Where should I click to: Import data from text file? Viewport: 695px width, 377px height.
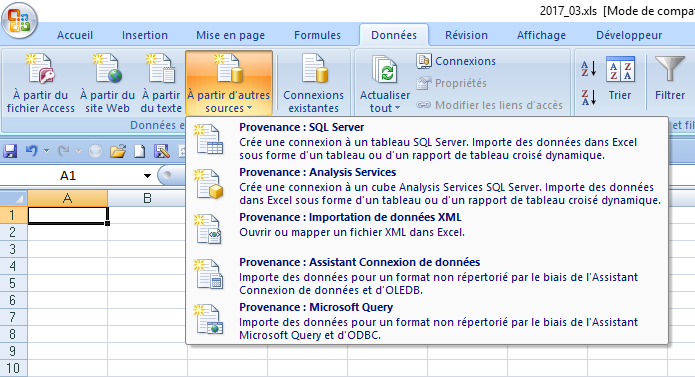point(161,83)
